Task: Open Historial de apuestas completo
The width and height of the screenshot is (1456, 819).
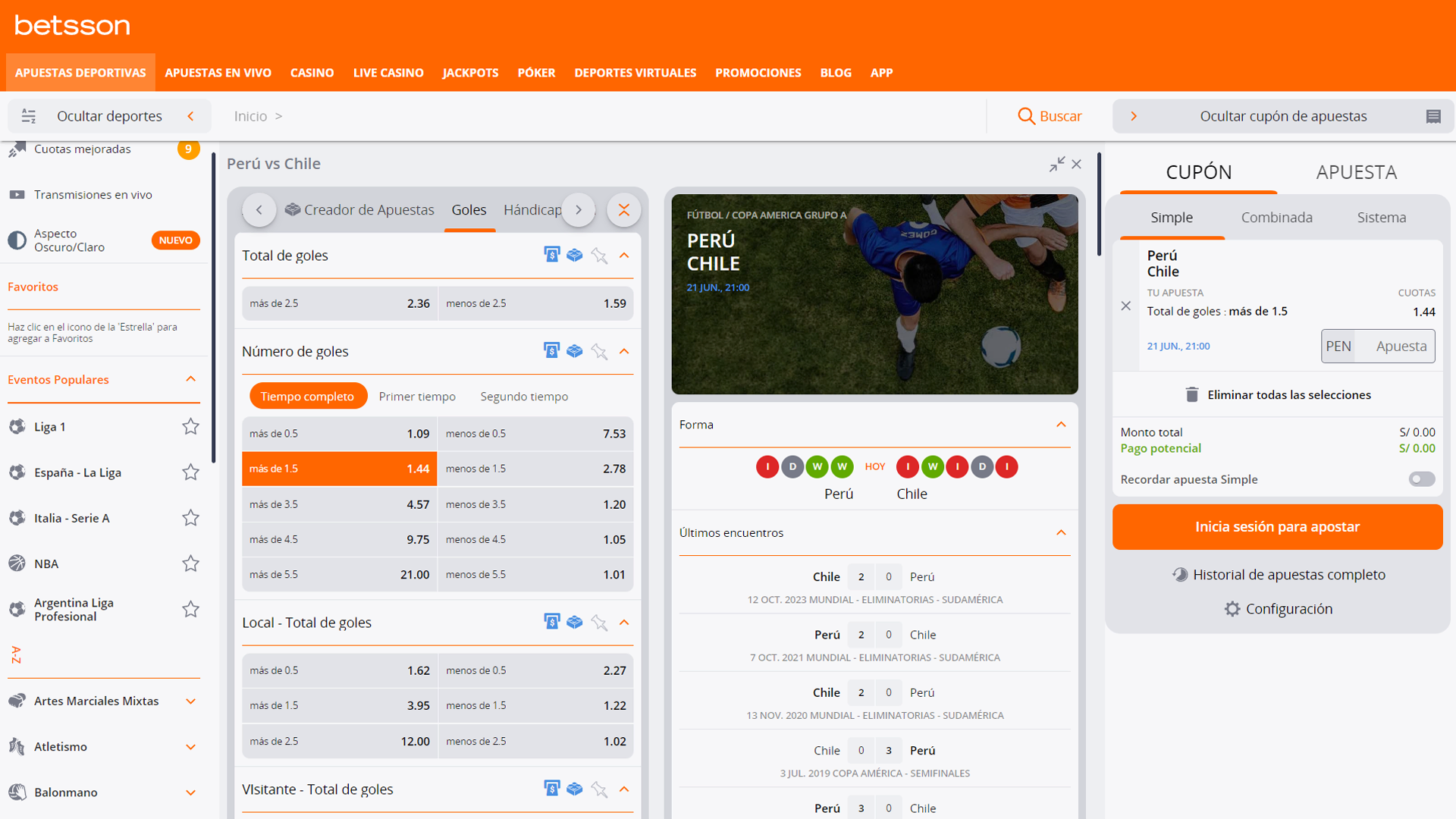Action: click(x=1279, y=575)
